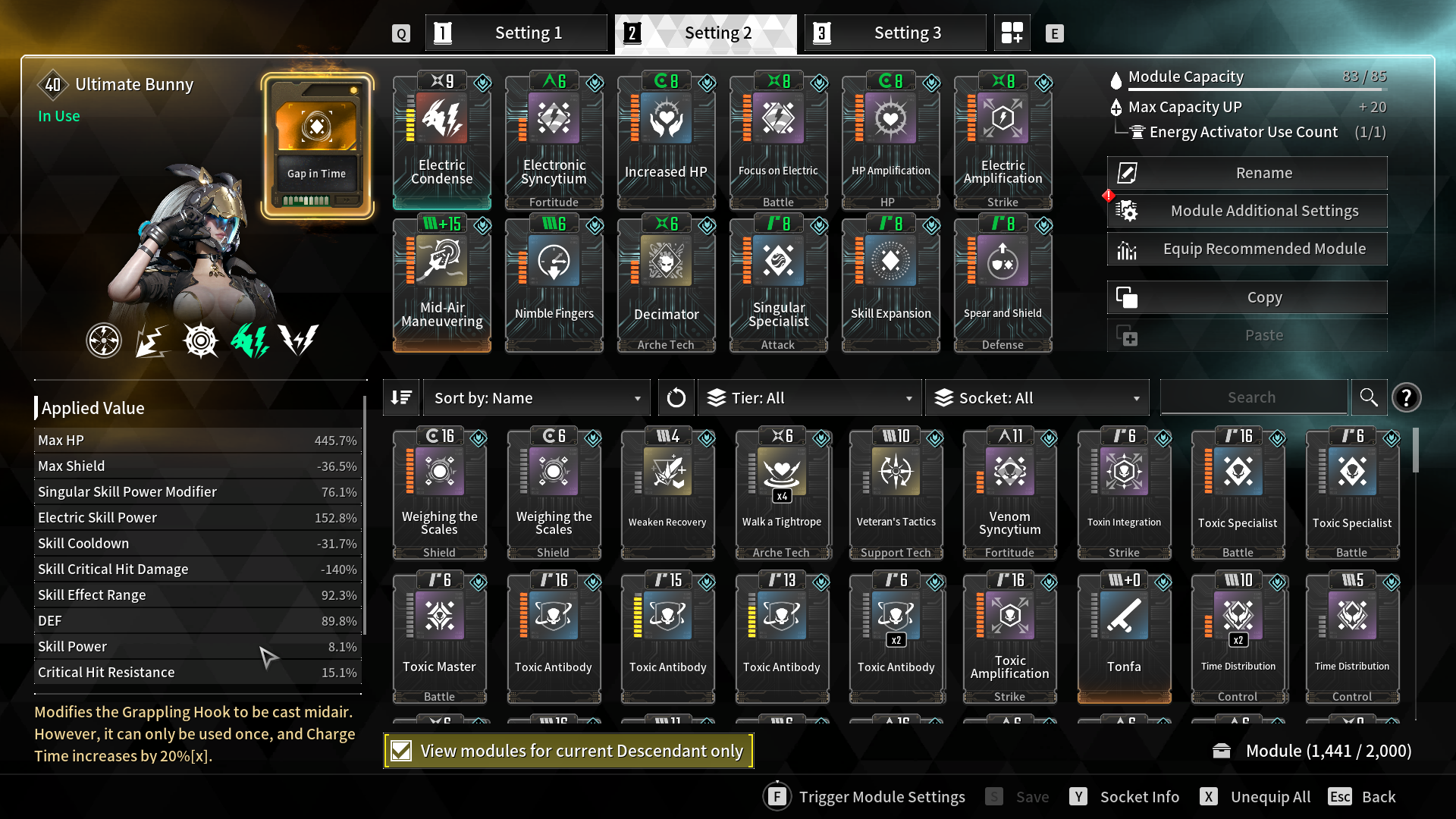Open Module Additional Settings

1247,211
